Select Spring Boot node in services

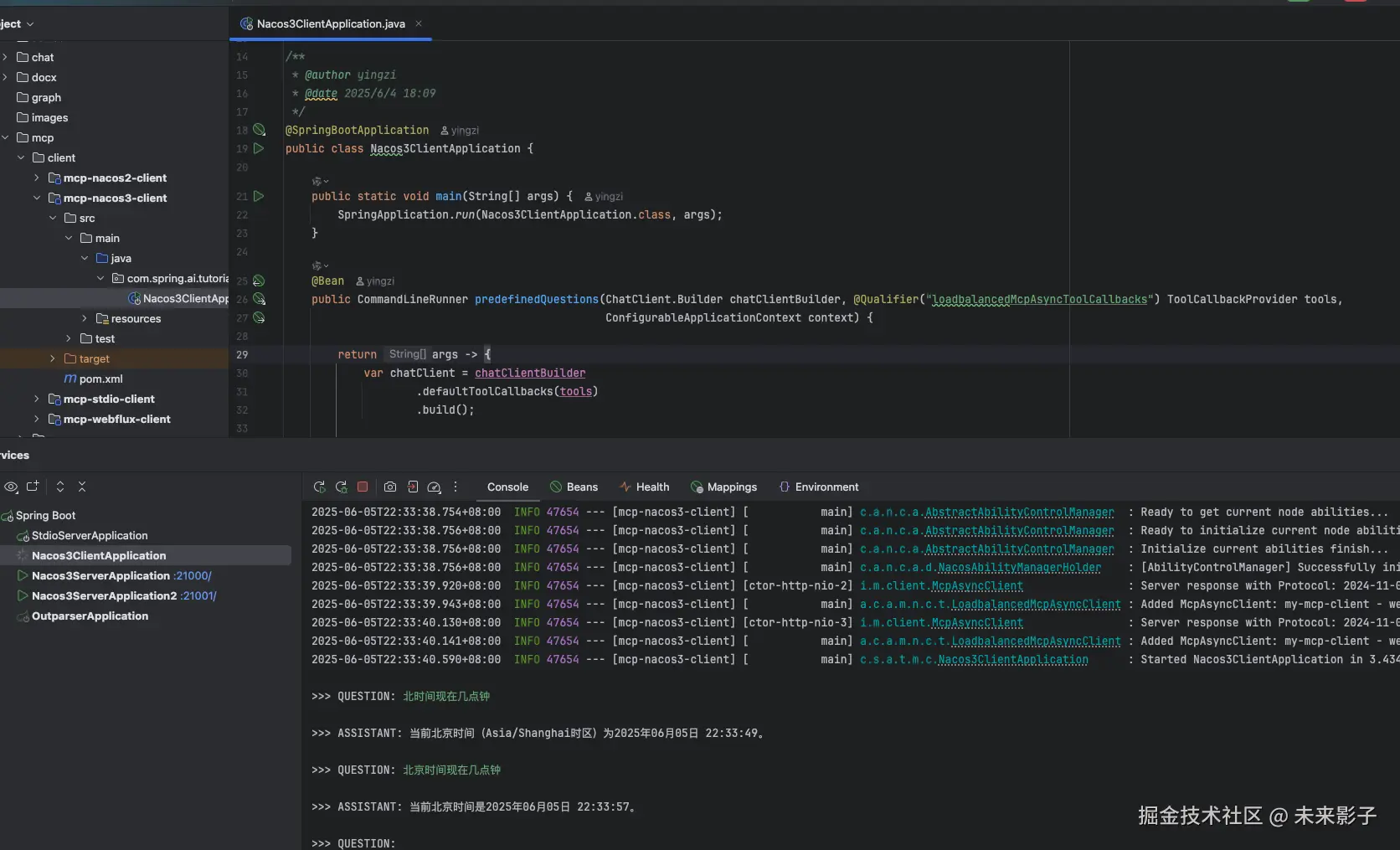pyautogui.click(x=39, y=515)
